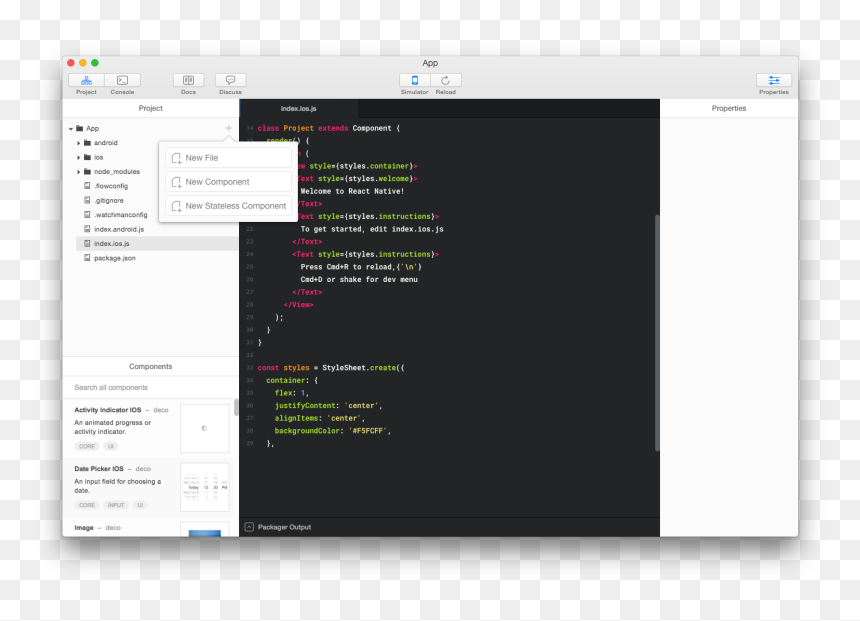The image size is (860, 621).
Task: Click the Search all components field
Action: pyautogui.click(x=150, y=387)
